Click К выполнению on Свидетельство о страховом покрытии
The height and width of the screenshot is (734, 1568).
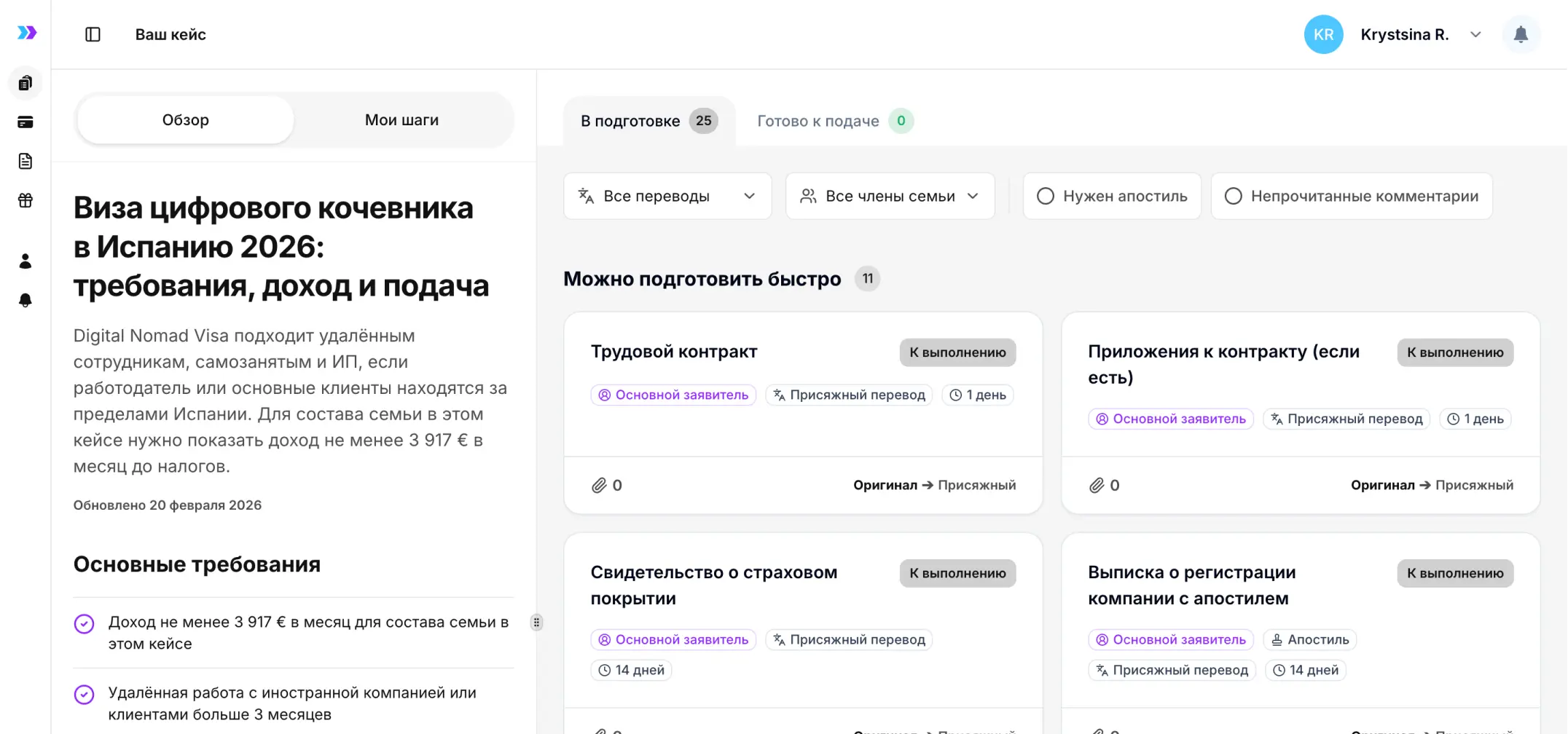click(x=957, y=573)
